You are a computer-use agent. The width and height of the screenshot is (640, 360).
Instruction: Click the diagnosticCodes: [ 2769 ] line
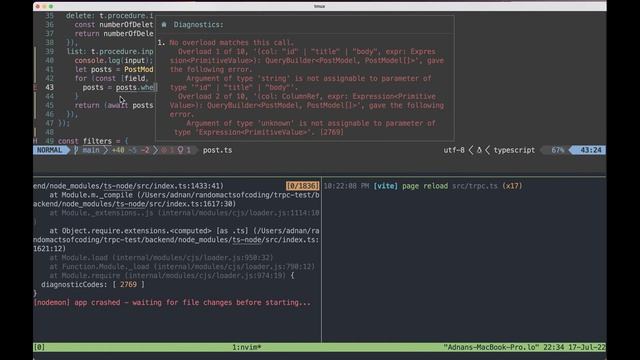coord(93,284)
